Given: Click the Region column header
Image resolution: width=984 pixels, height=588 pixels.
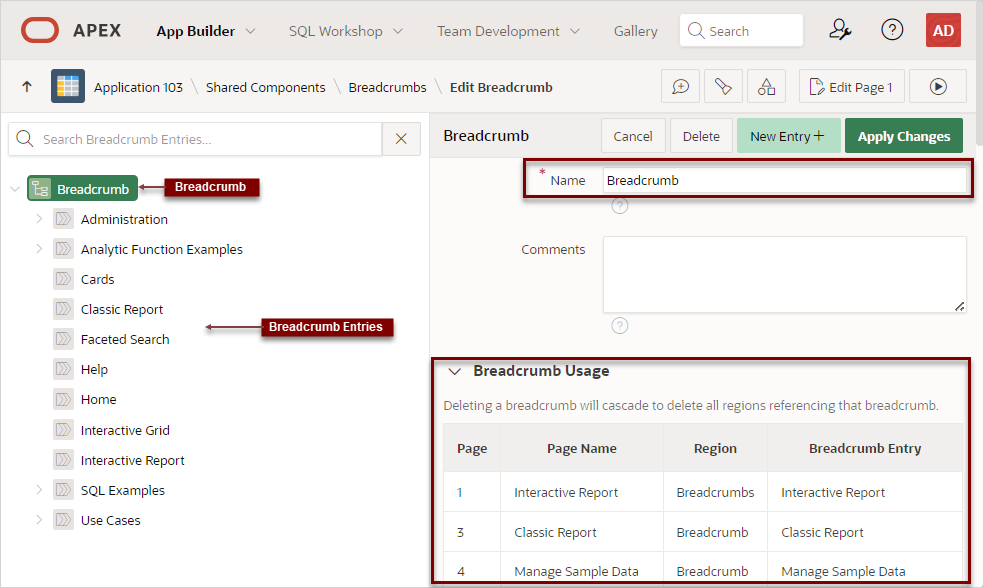Looking at the screenshot, I should [x=715, y=448].
